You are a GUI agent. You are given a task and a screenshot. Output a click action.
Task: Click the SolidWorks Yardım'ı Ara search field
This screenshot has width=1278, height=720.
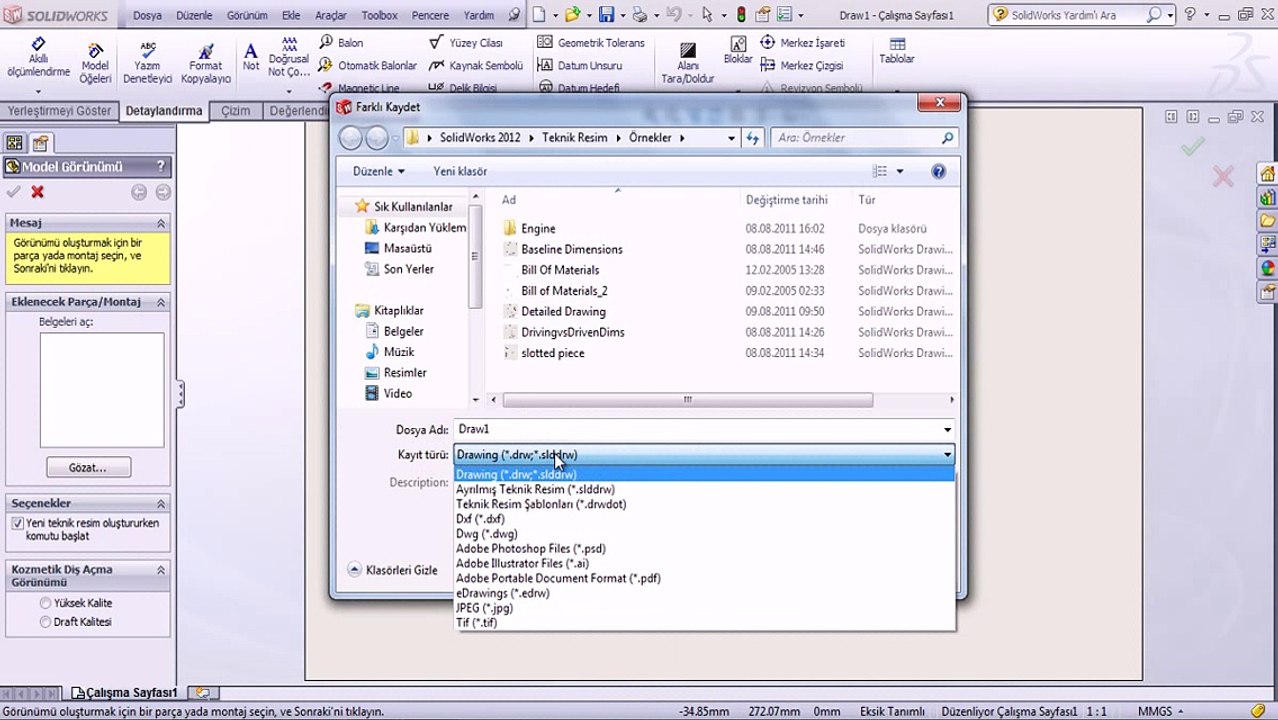tap(1080, 15)
